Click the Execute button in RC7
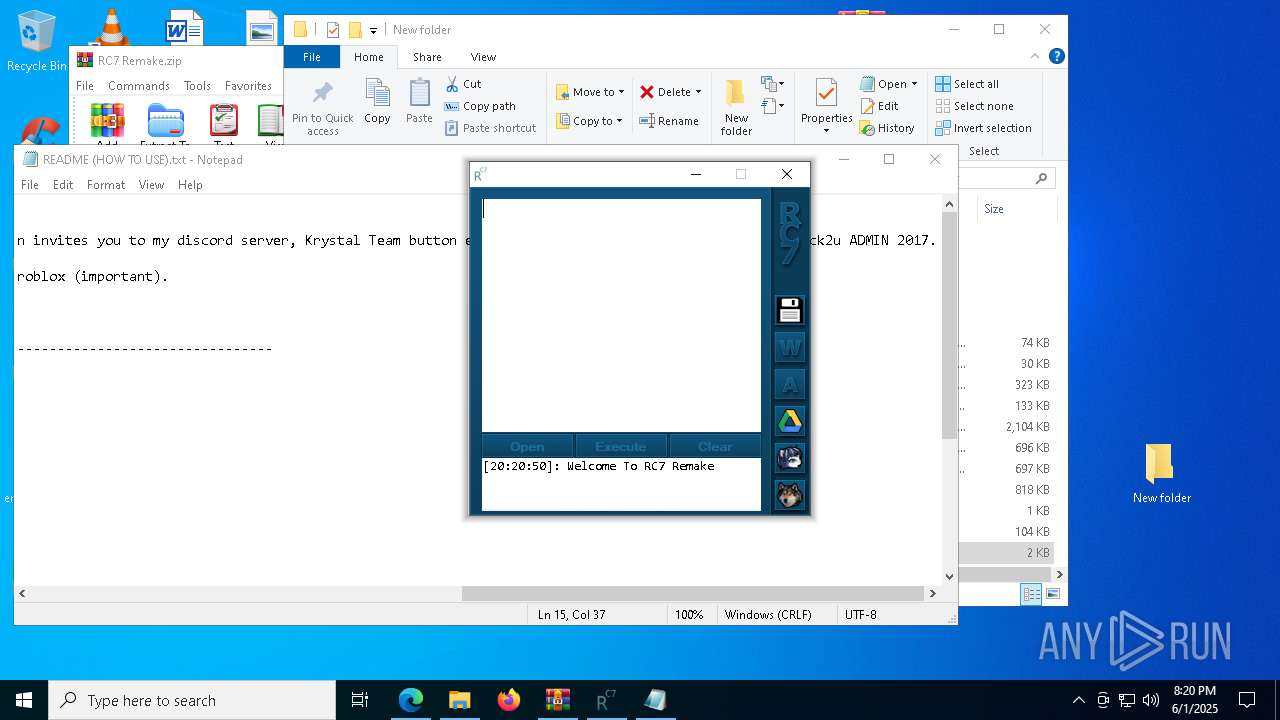The height and width of the screenshot is (720, 1280). pos(621,446)
